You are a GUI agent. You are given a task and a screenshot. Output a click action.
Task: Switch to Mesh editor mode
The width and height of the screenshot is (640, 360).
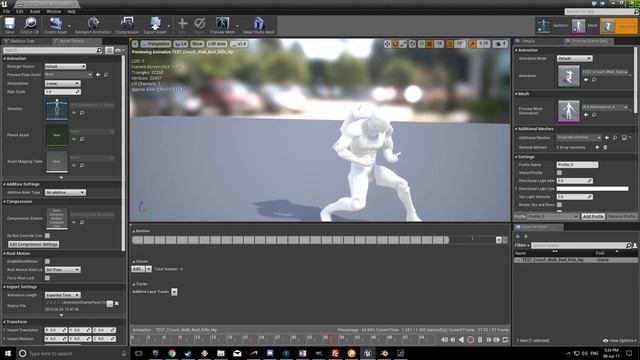tap(584, 26)
